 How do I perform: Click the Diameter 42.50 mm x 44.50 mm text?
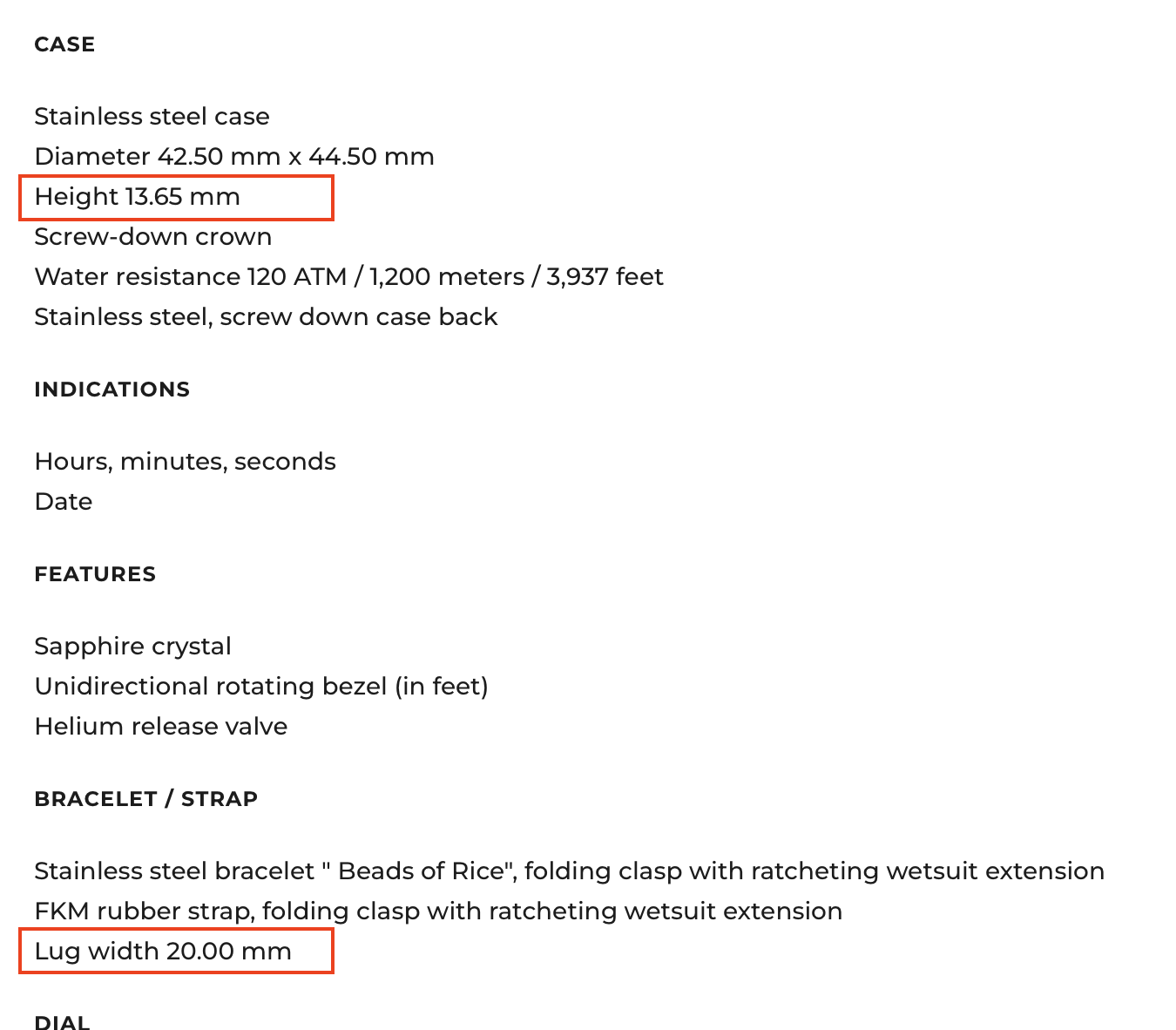(x=234, y=156)
